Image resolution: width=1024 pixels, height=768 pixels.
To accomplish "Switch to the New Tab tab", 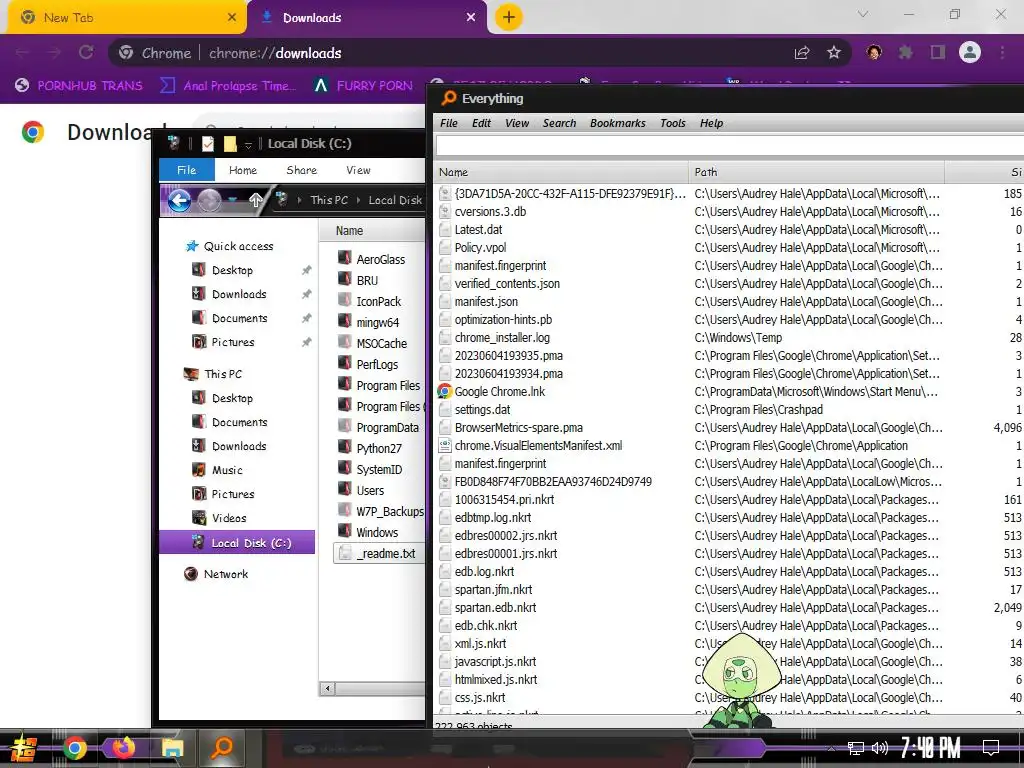I will click(x=124, y=18).
